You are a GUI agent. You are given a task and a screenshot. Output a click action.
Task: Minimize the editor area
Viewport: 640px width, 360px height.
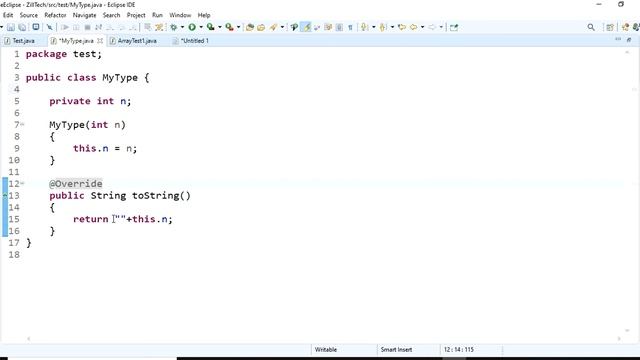click(x=618, y=39)
